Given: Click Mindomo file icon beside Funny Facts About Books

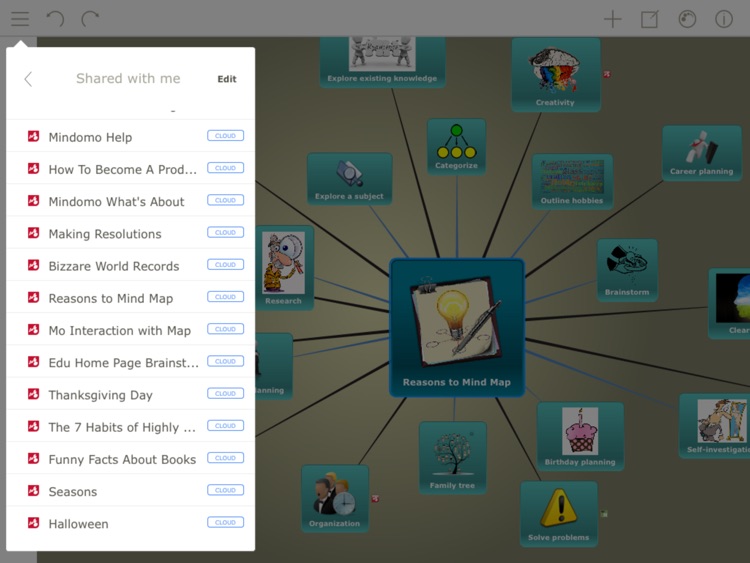Looking at the screenshot, I should (x=33, y=458).
